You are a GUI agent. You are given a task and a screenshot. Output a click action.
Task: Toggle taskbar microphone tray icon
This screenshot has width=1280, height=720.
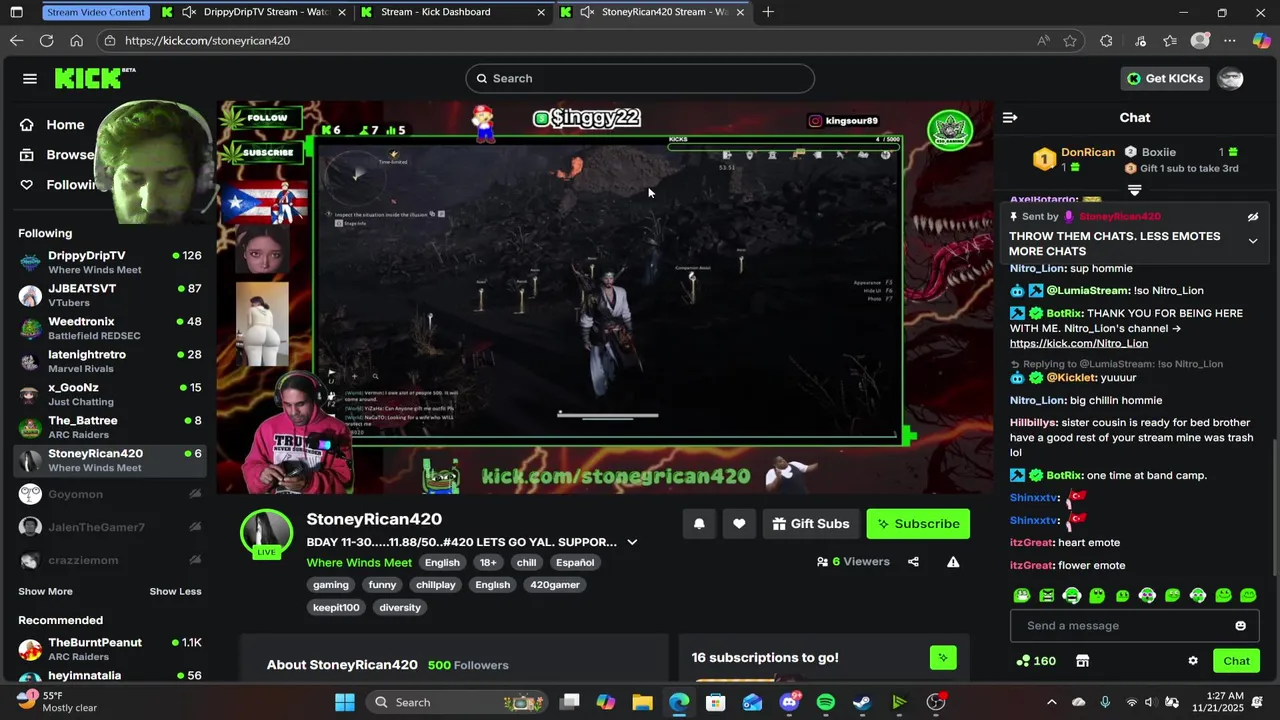point(1105,702)
